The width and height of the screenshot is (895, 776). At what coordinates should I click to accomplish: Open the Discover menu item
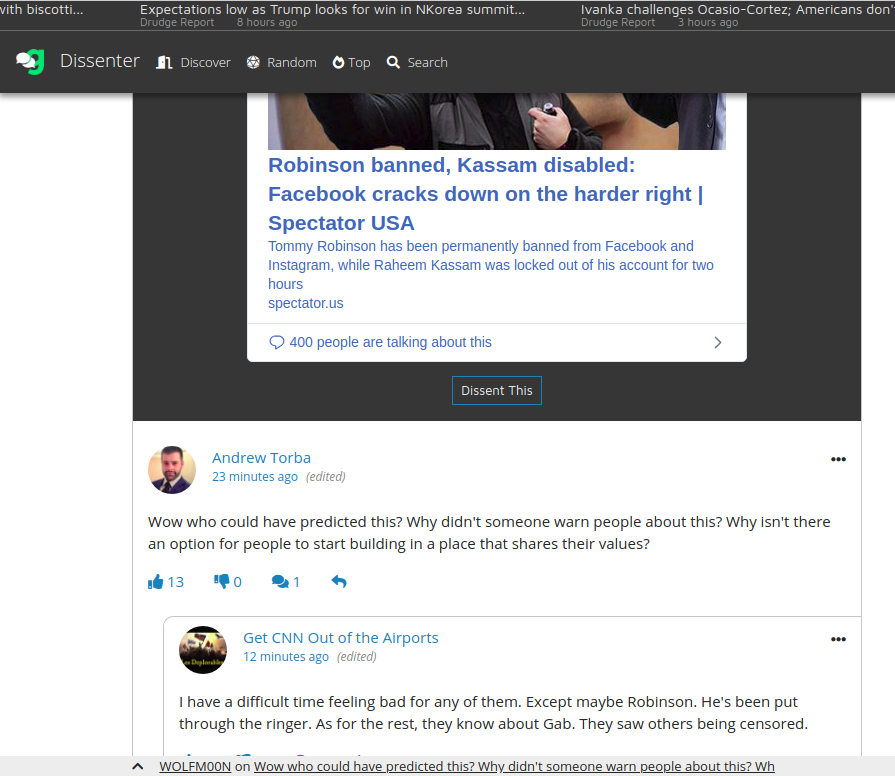tap(193, 62)
